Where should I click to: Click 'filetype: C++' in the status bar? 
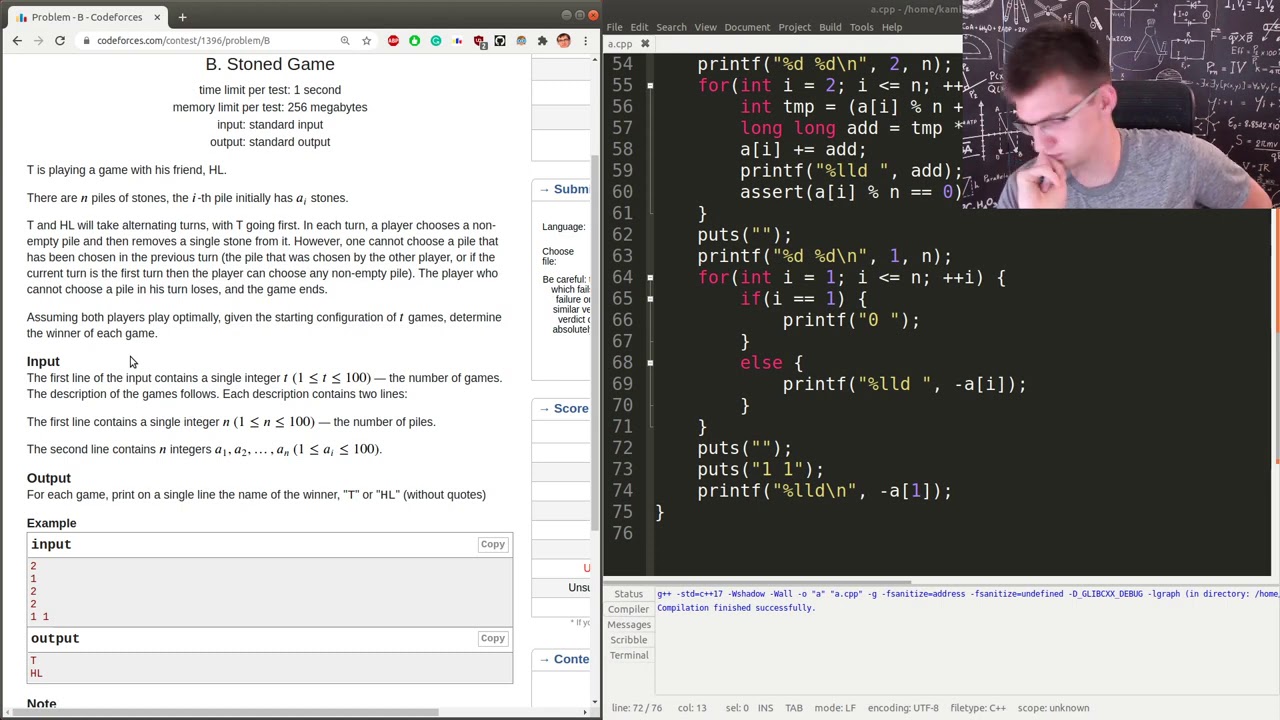[977, 708]
